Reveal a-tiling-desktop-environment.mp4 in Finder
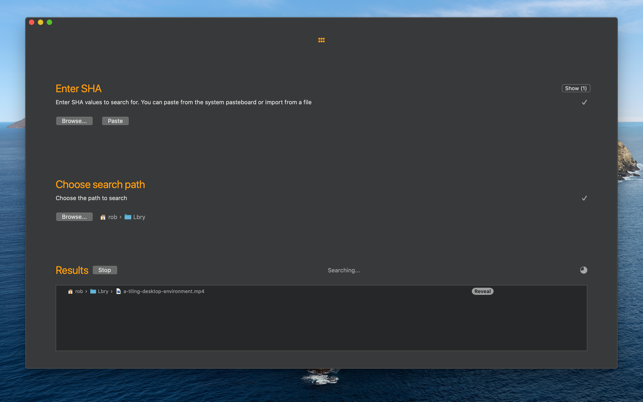Screen dimensions: 643x402 click(482, 291)
